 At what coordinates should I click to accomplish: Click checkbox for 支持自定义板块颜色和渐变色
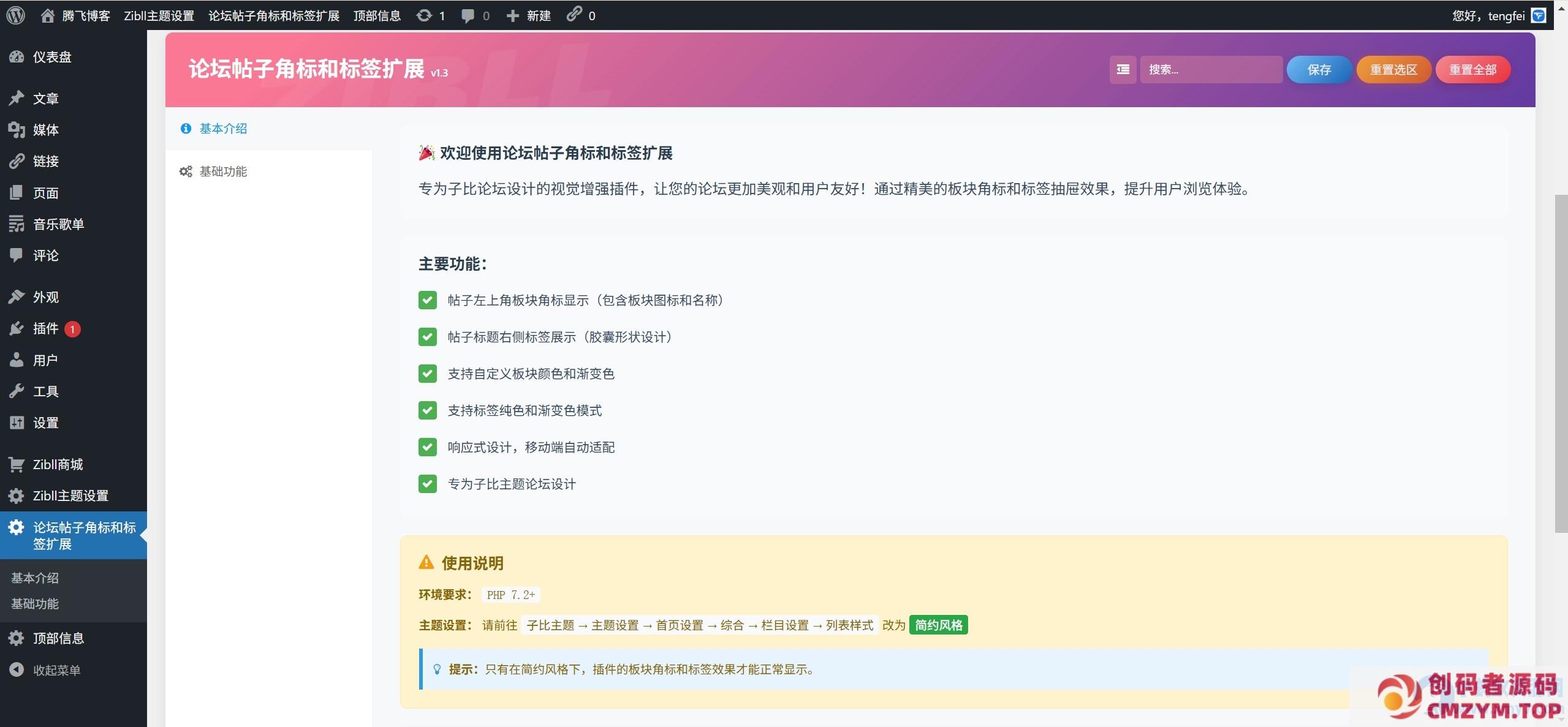point(427,374)
